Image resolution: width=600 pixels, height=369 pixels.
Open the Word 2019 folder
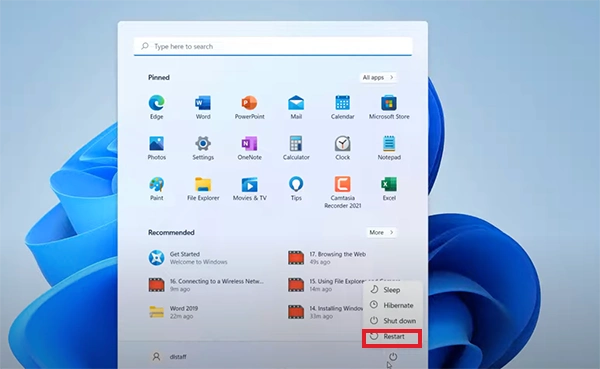pos(173,312)
